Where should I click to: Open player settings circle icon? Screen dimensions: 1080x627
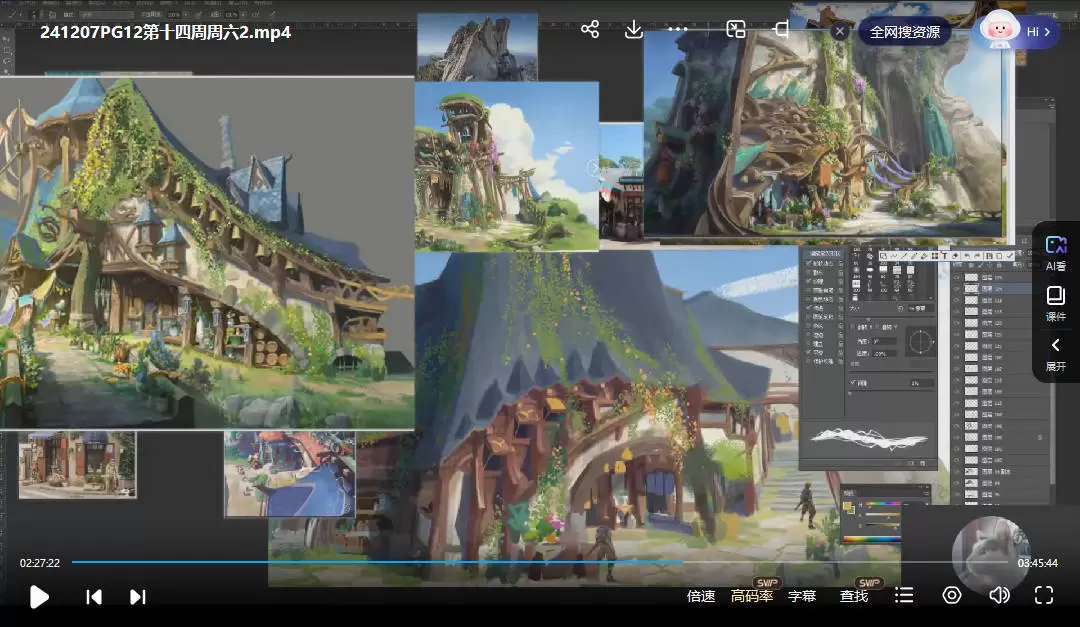(951, 596)
